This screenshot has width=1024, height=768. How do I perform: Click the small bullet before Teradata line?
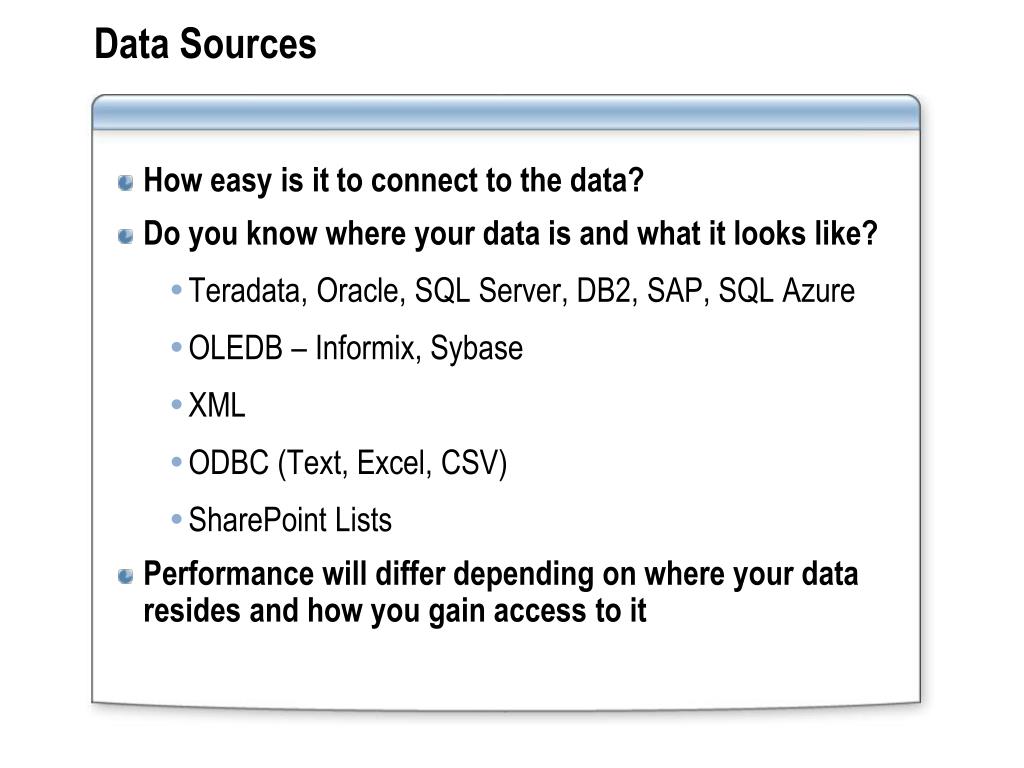coord(176,289)
